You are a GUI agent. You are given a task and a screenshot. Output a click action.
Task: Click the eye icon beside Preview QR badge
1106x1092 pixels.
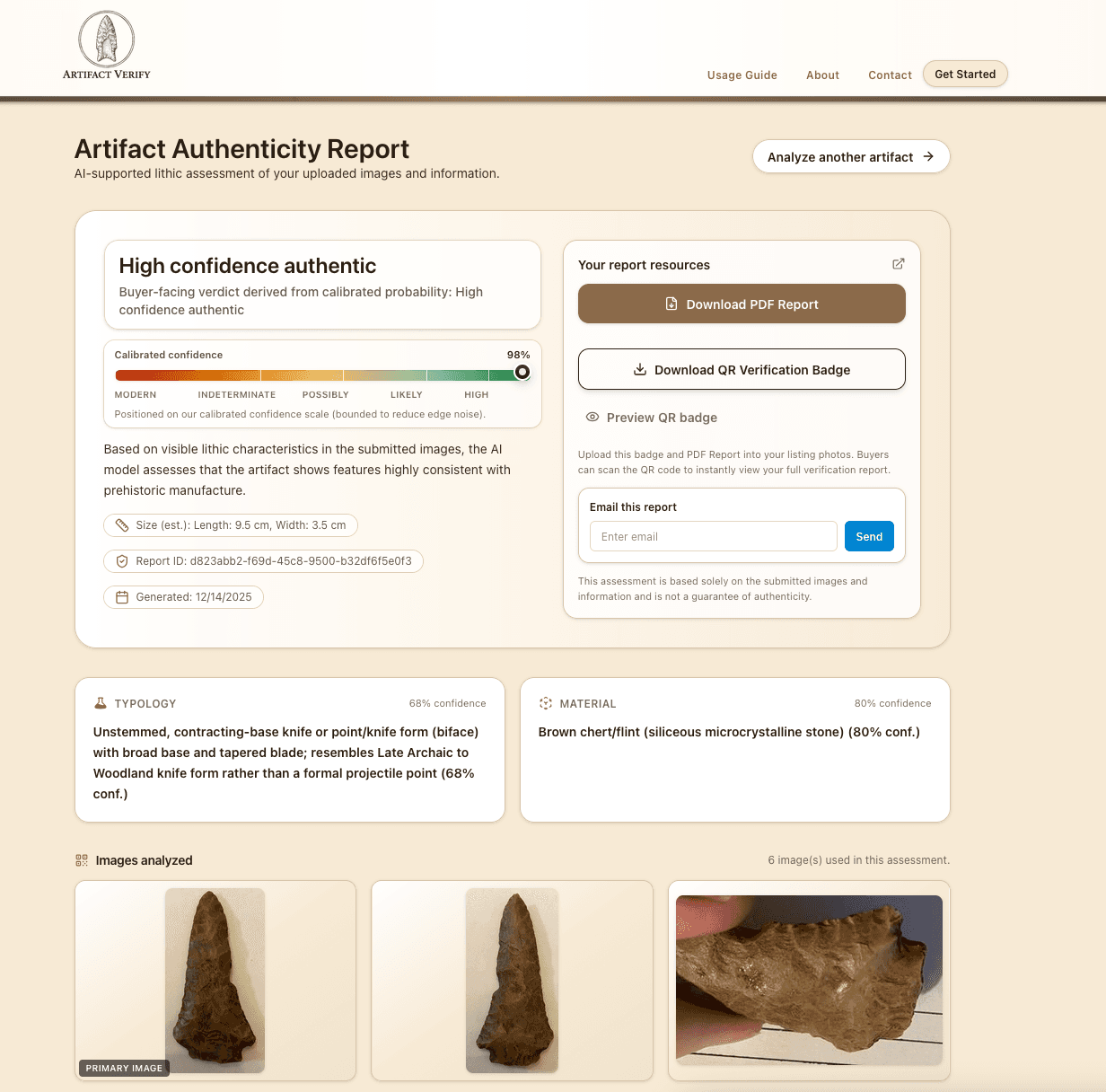592,417
